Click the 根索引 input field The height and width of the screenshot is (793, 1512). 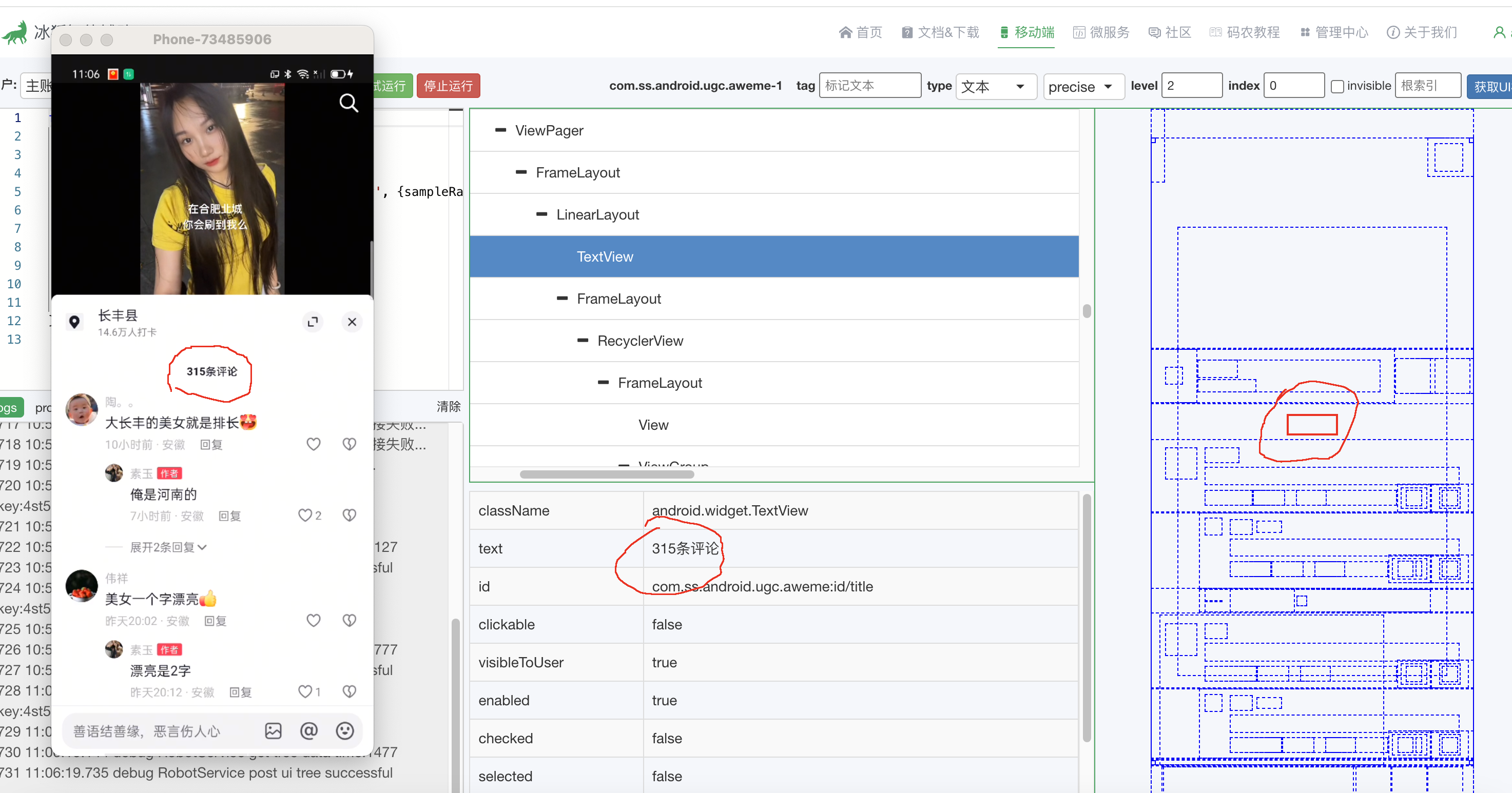pos(1427,86)
